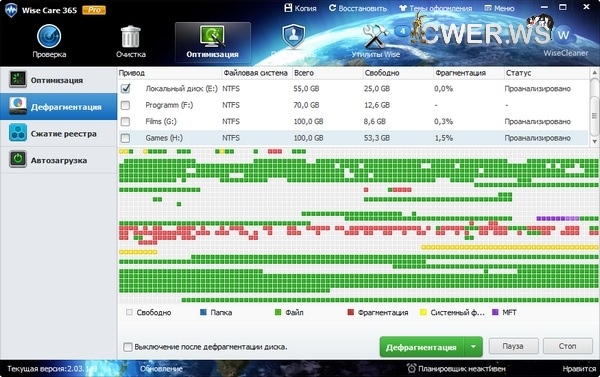The image size is (600, 377).
Task: Check the Games (H:) drive checkbox
Action: (x=125, y=138)
